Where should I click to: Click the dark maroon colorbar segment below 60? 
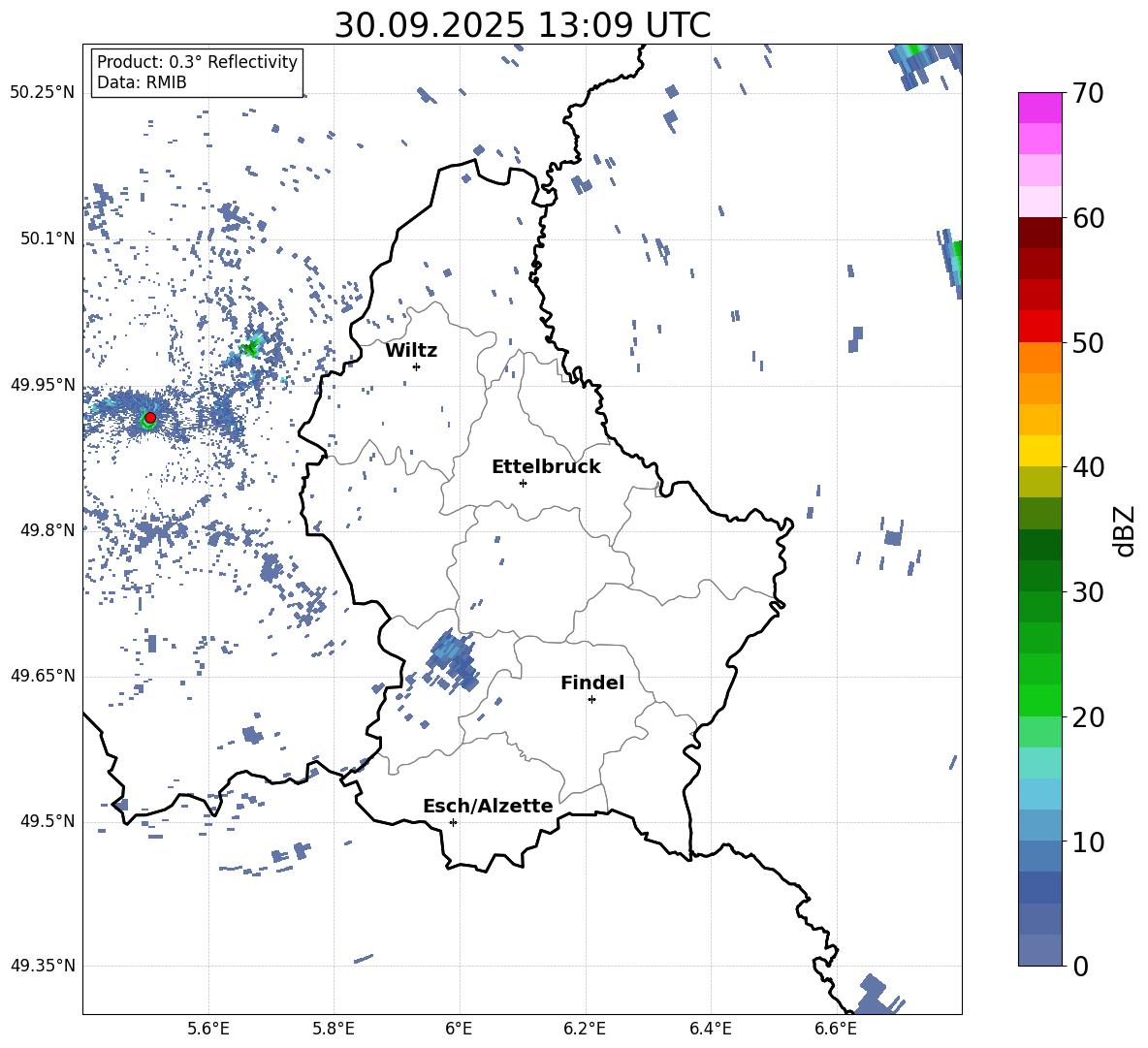pyautogui.click(x=1039, y=233)
